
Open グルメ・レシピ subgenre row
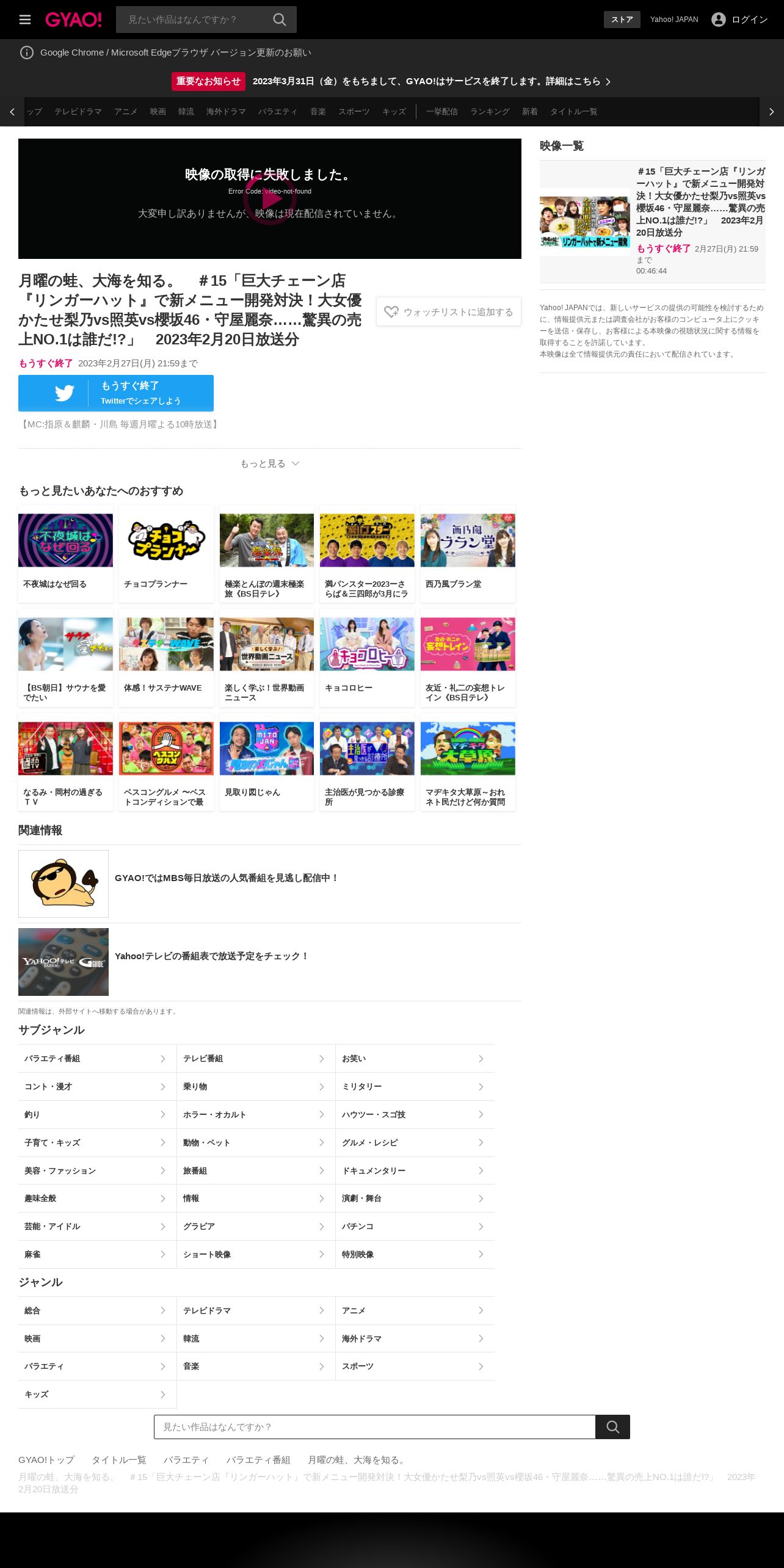(x=415, y=1143)
